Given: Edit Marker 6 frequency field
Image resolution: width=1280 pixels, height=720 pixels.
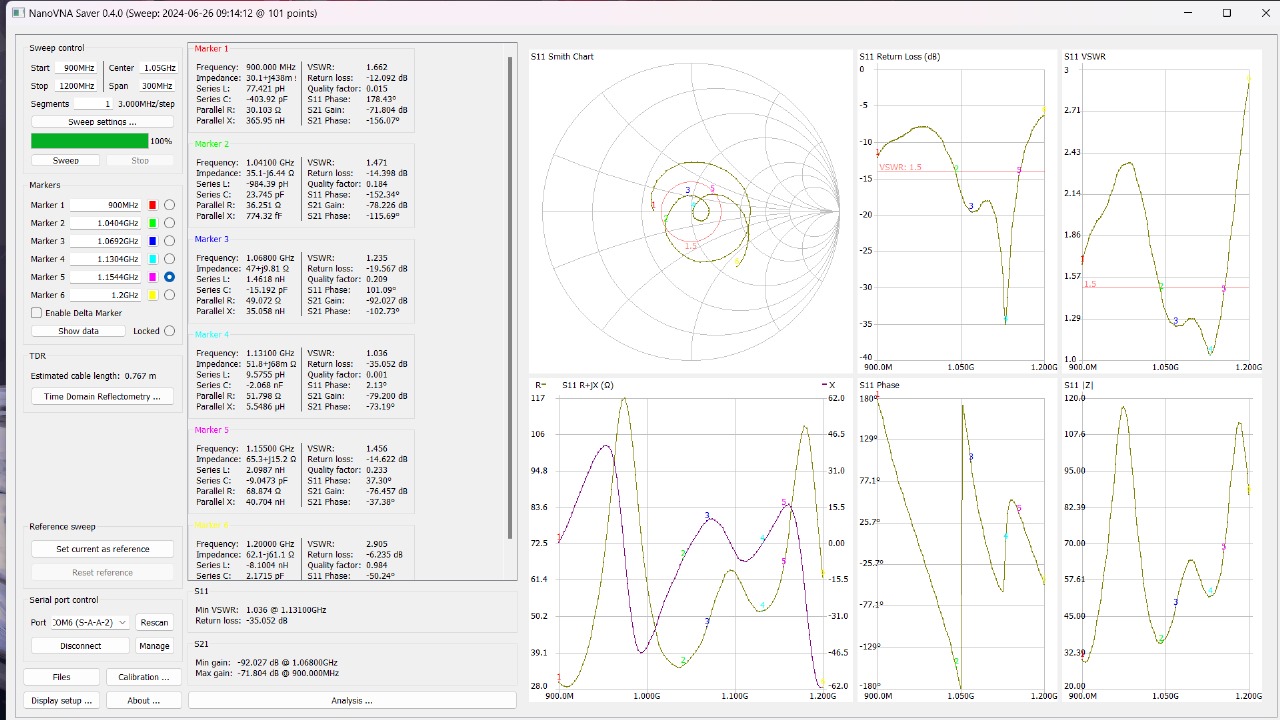Looking at the screenshot, I should [106, 295].
